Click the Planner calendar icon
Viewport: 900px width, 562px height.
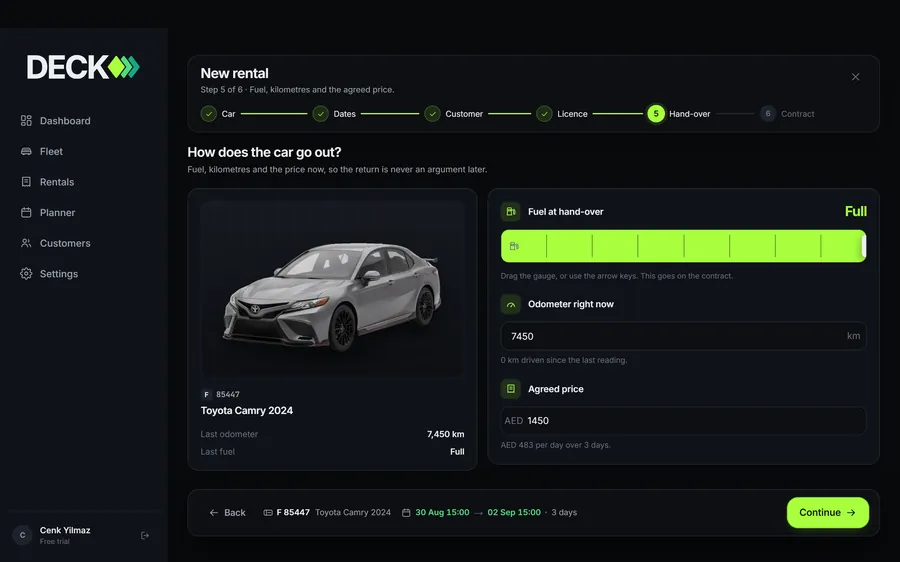26,212
